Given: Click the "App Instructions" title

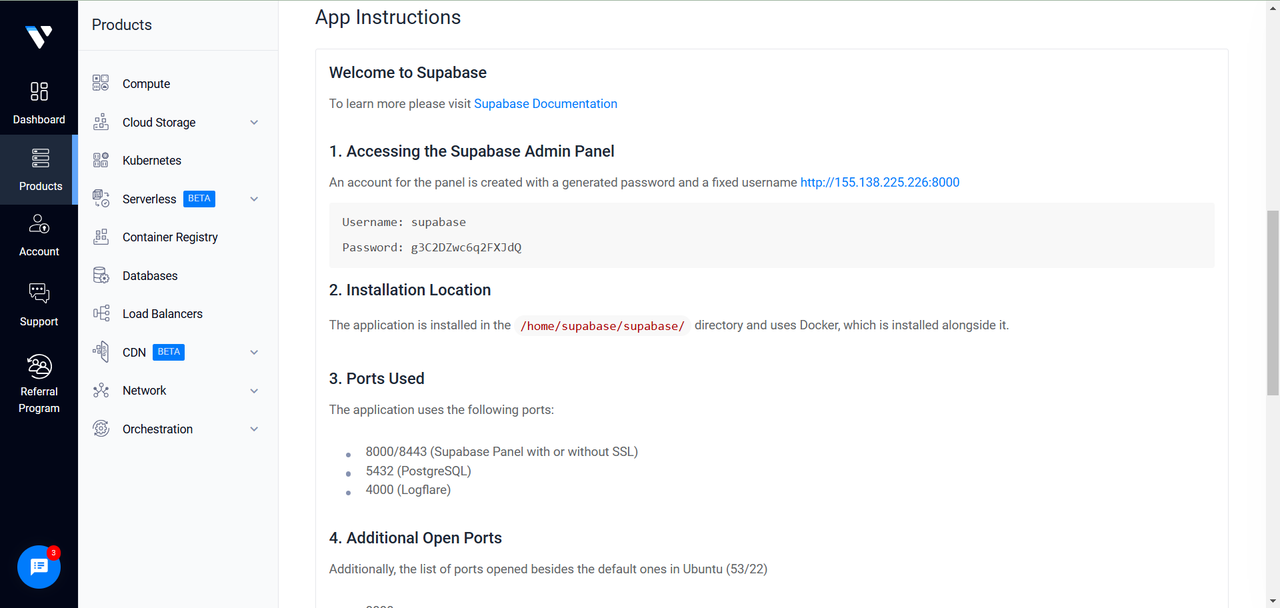Looking at the screenshot, I should [388, 17].
